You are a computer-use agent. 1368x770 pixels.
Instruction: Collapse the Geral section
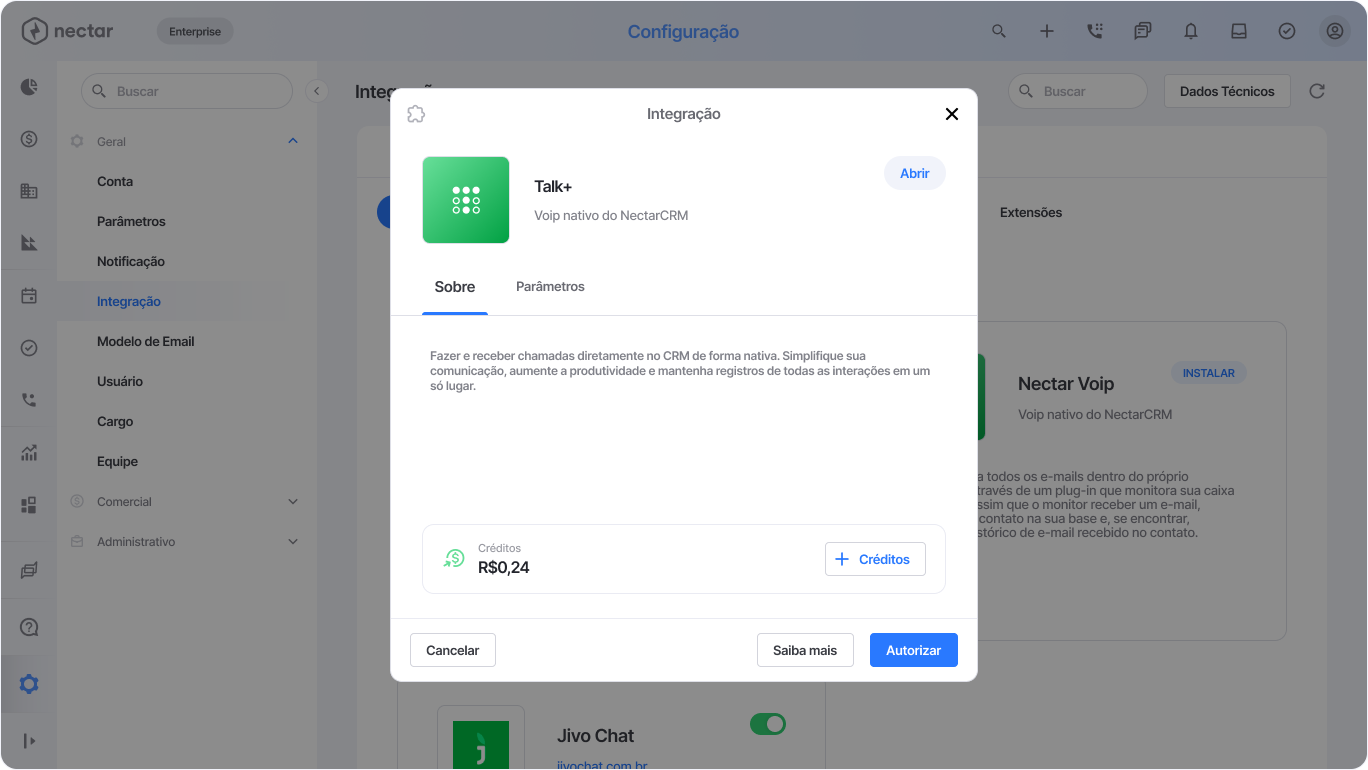(293, 141)
